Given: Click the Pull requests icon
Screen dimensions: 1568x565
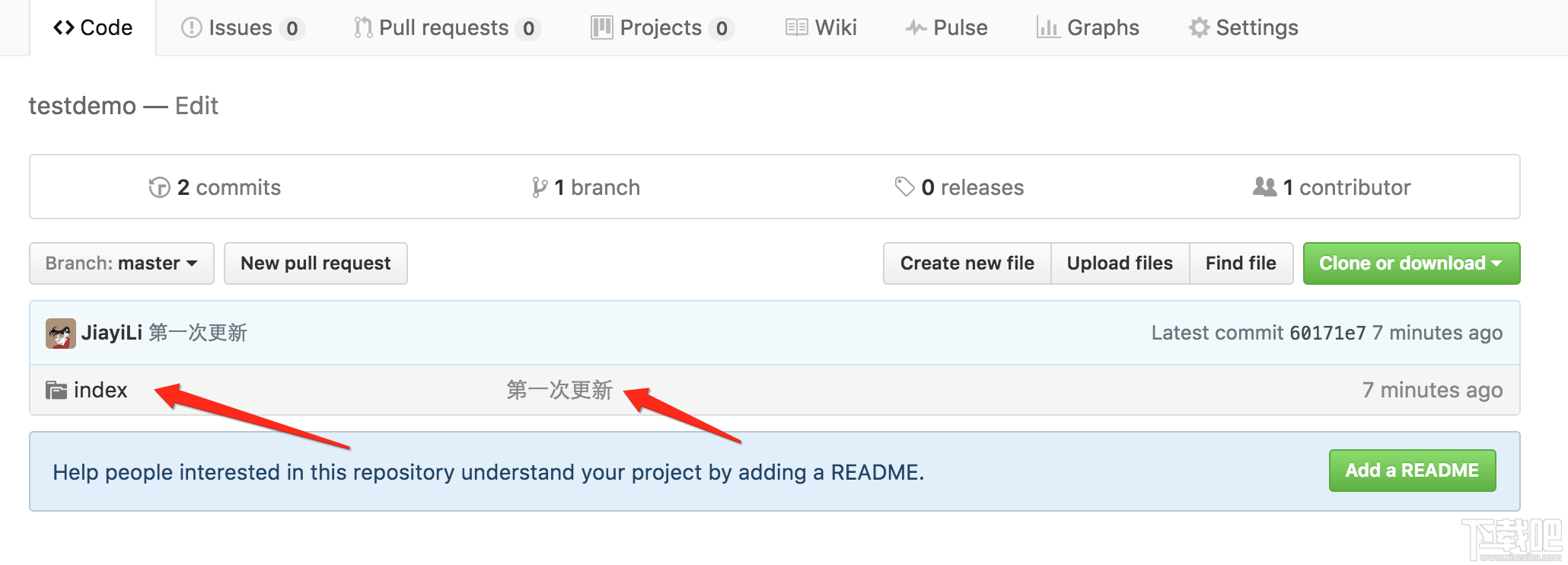Looking at the screenshot, I should point(363,28).
